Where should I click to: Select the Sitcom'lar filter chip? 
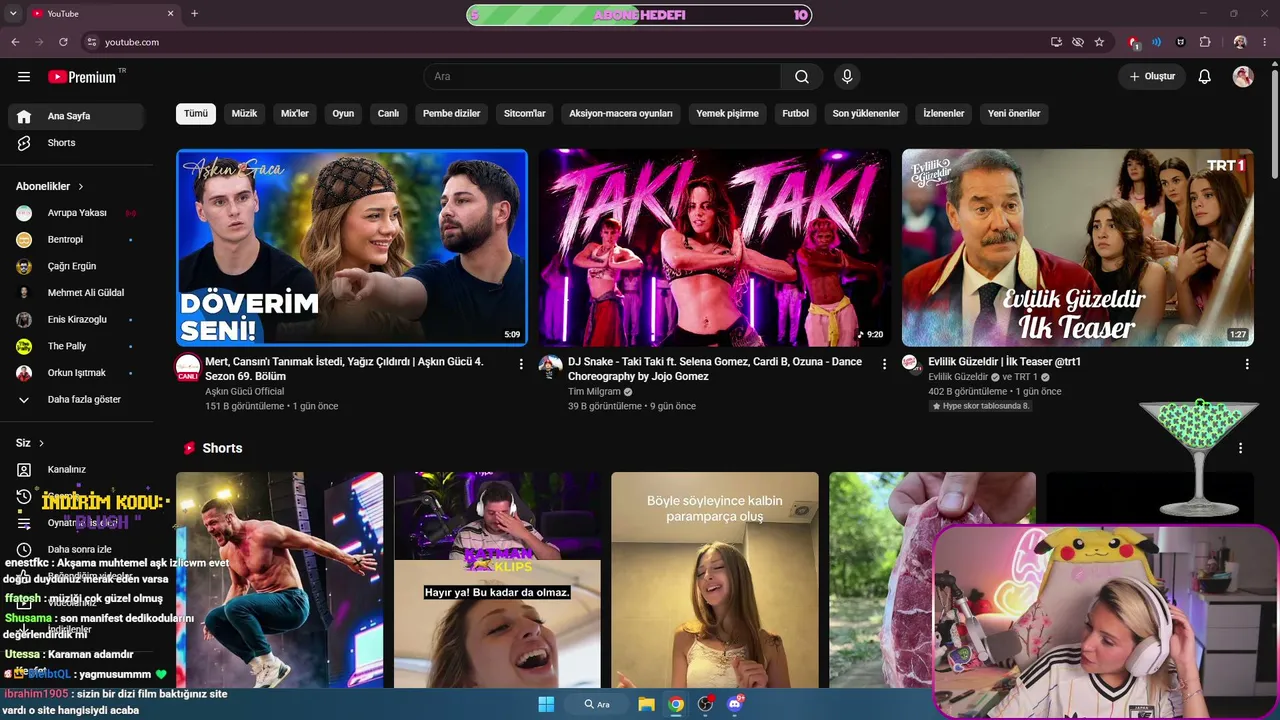click(525, 114)
